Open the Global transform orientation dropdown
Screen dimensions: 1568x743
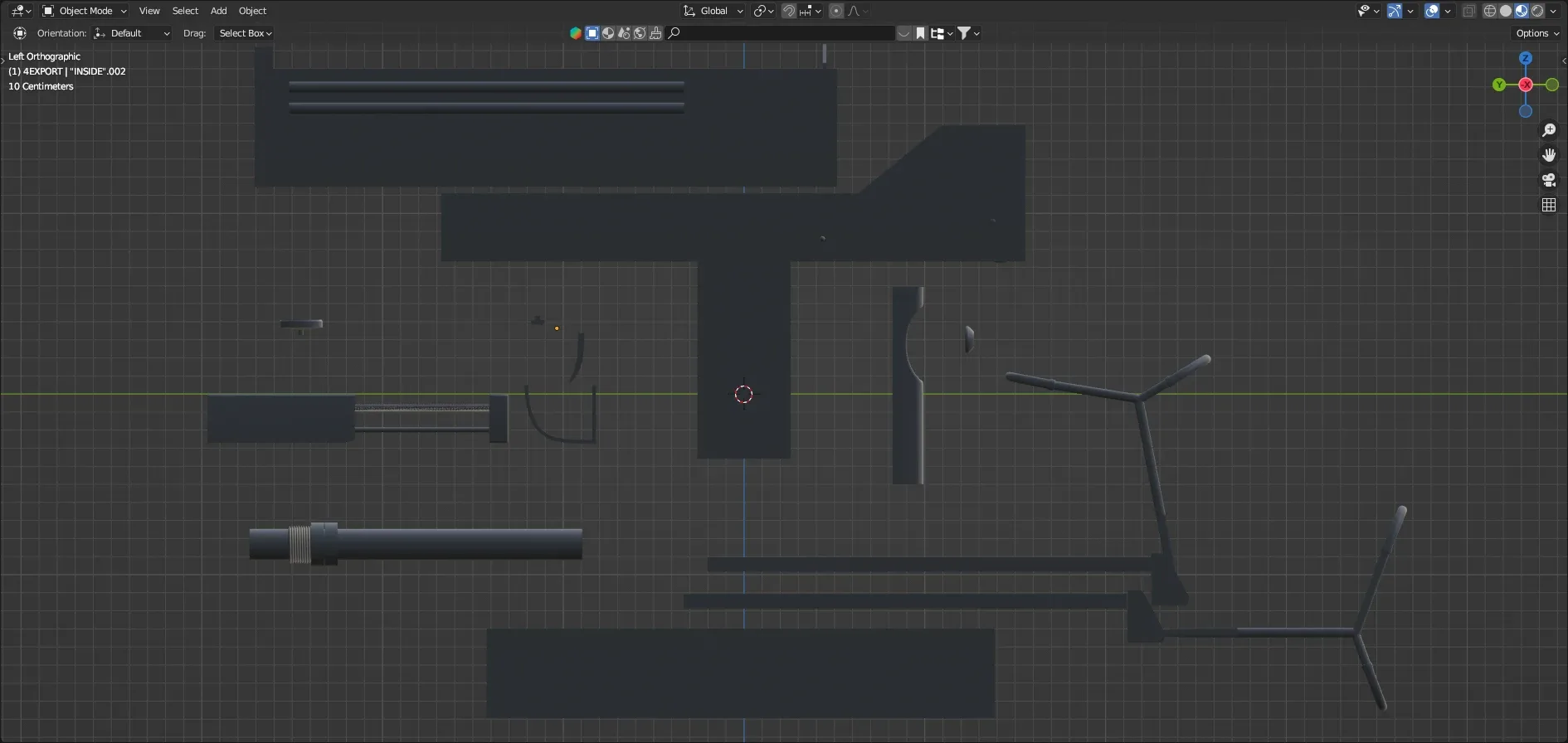pyautogui.click(x=713, y=11)
